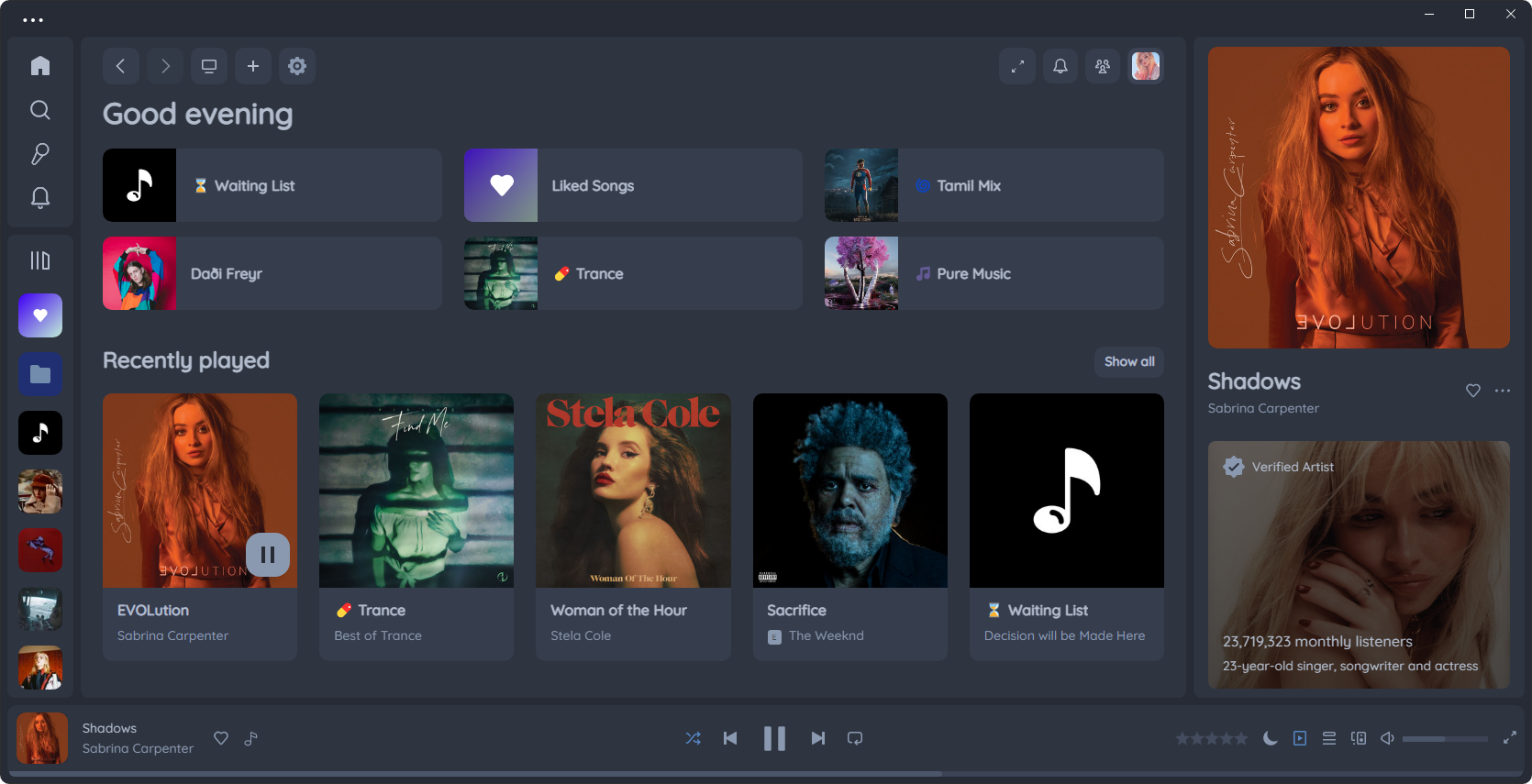Skip to the next track
Image resolution: width=1532 pixels, height=784 pixels.
818,738
